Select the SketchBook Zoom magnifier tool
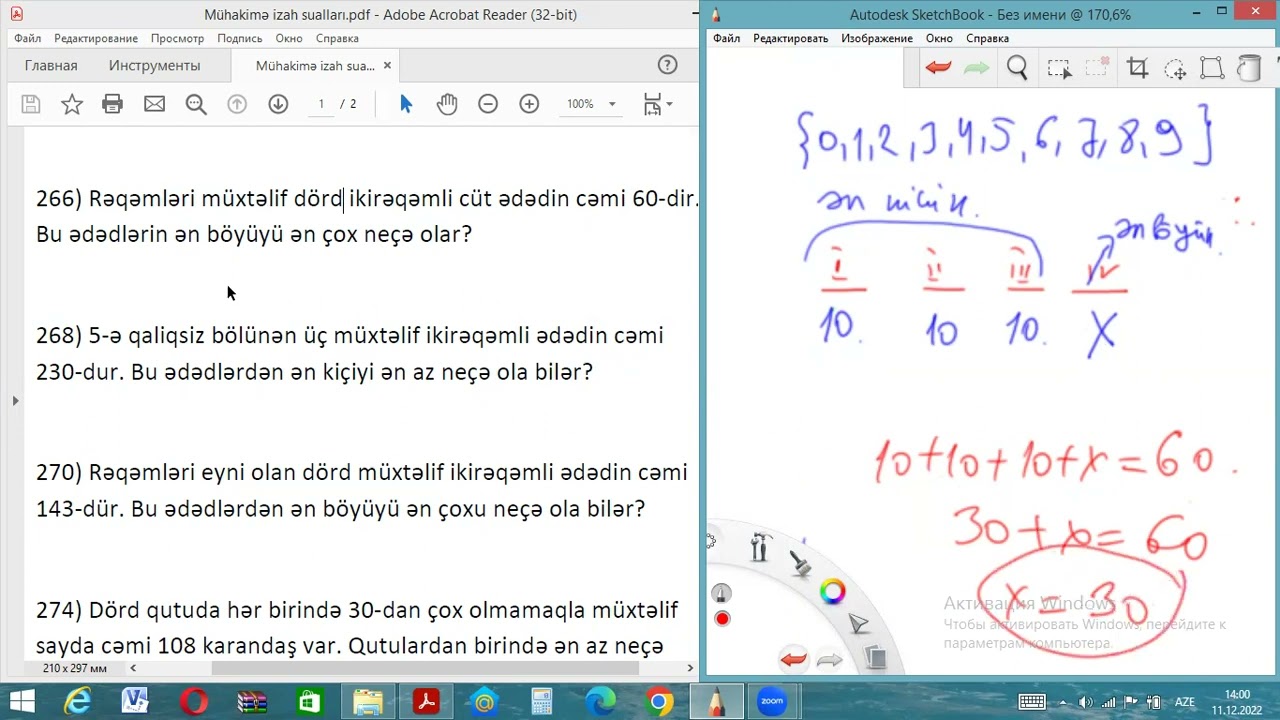 pyautogui.click(x=1017, y=68)
